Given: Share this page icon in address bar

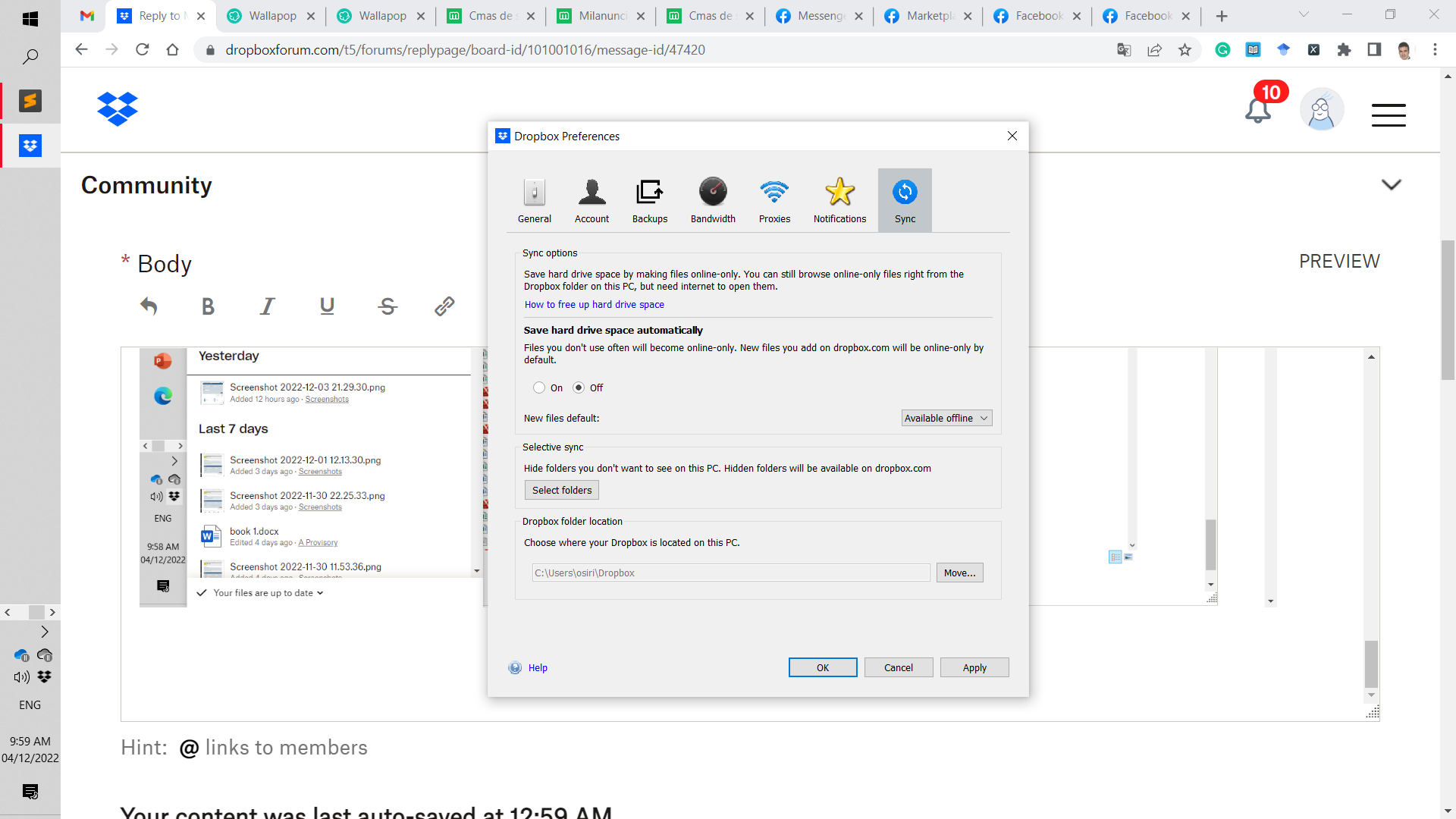Looking at the screenshot, I should 1154,49.
